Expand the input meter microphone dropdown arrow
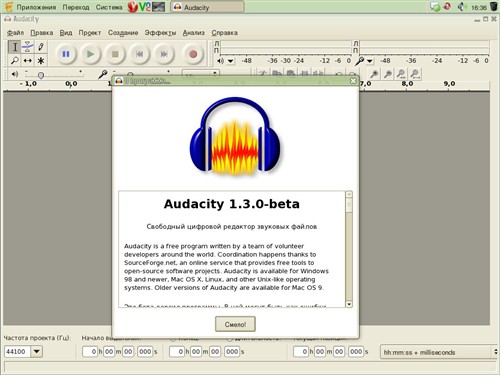The width and height of the screenshot is (500, 375). point(369,61)
